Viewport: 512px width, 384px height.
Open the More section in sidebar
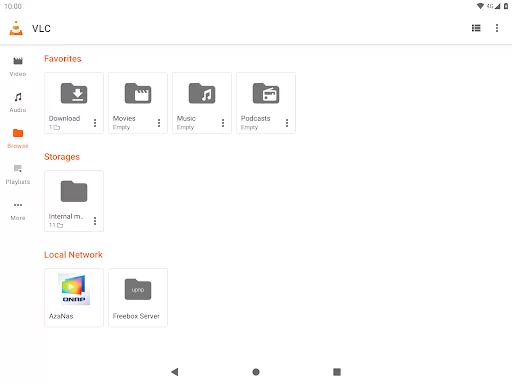click(x=18, y=210)
